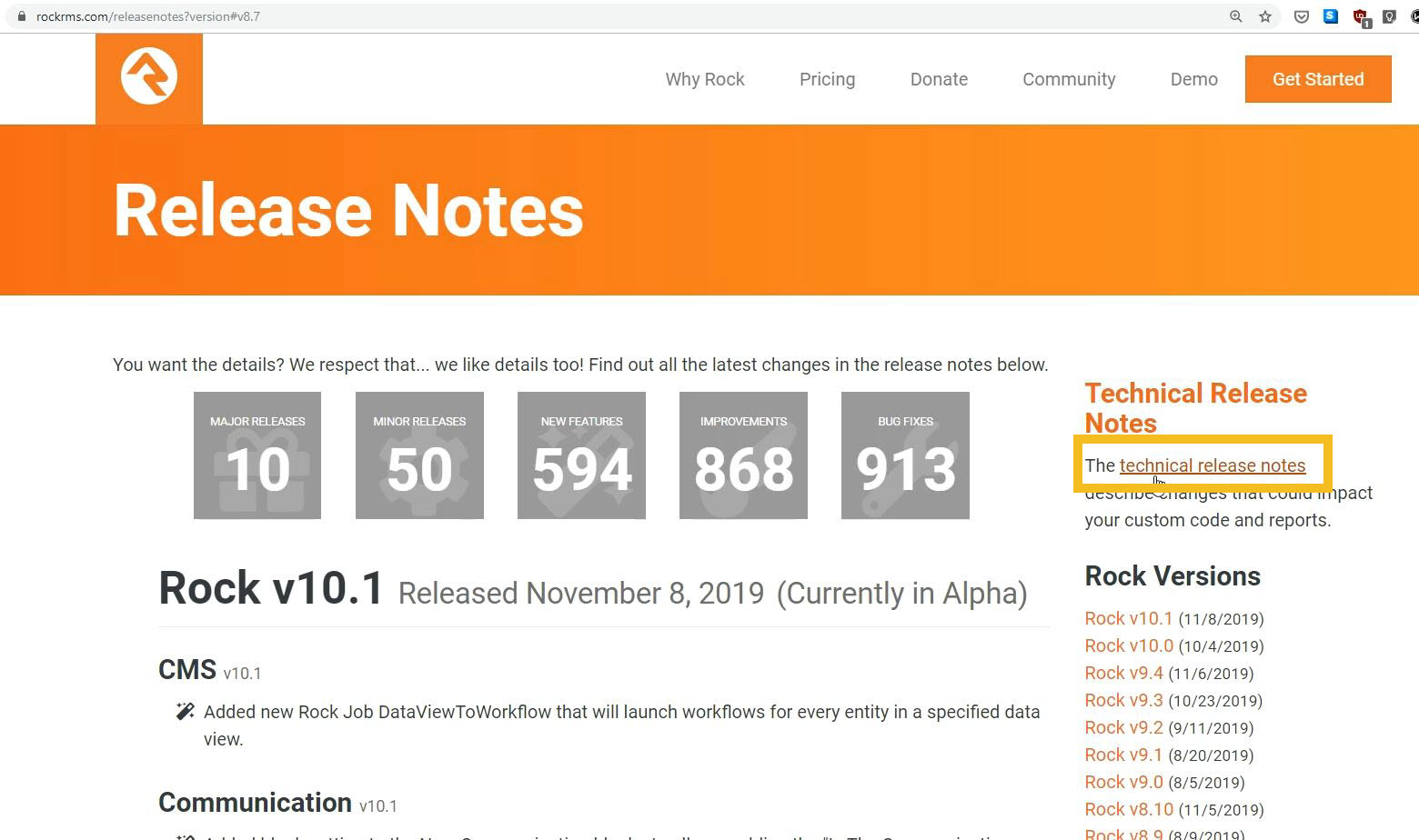Viewport: 1419px width, 840px height.
Task: Click the 'Released November 8, 2019' text
Action: tap(581, 593)
